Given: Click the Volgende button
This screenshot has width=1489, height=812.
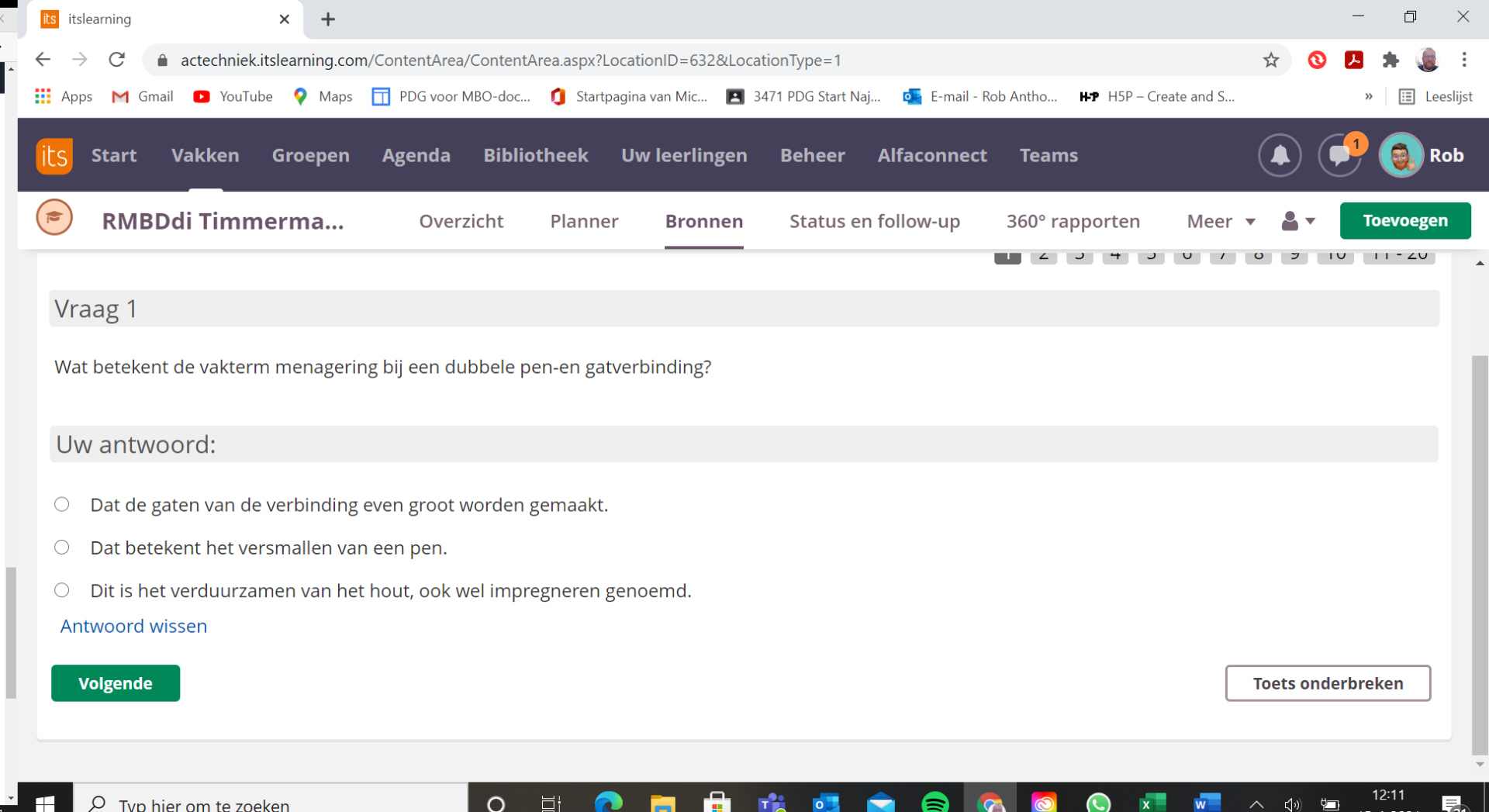Looking at the screenshot, I should point(116,683).
